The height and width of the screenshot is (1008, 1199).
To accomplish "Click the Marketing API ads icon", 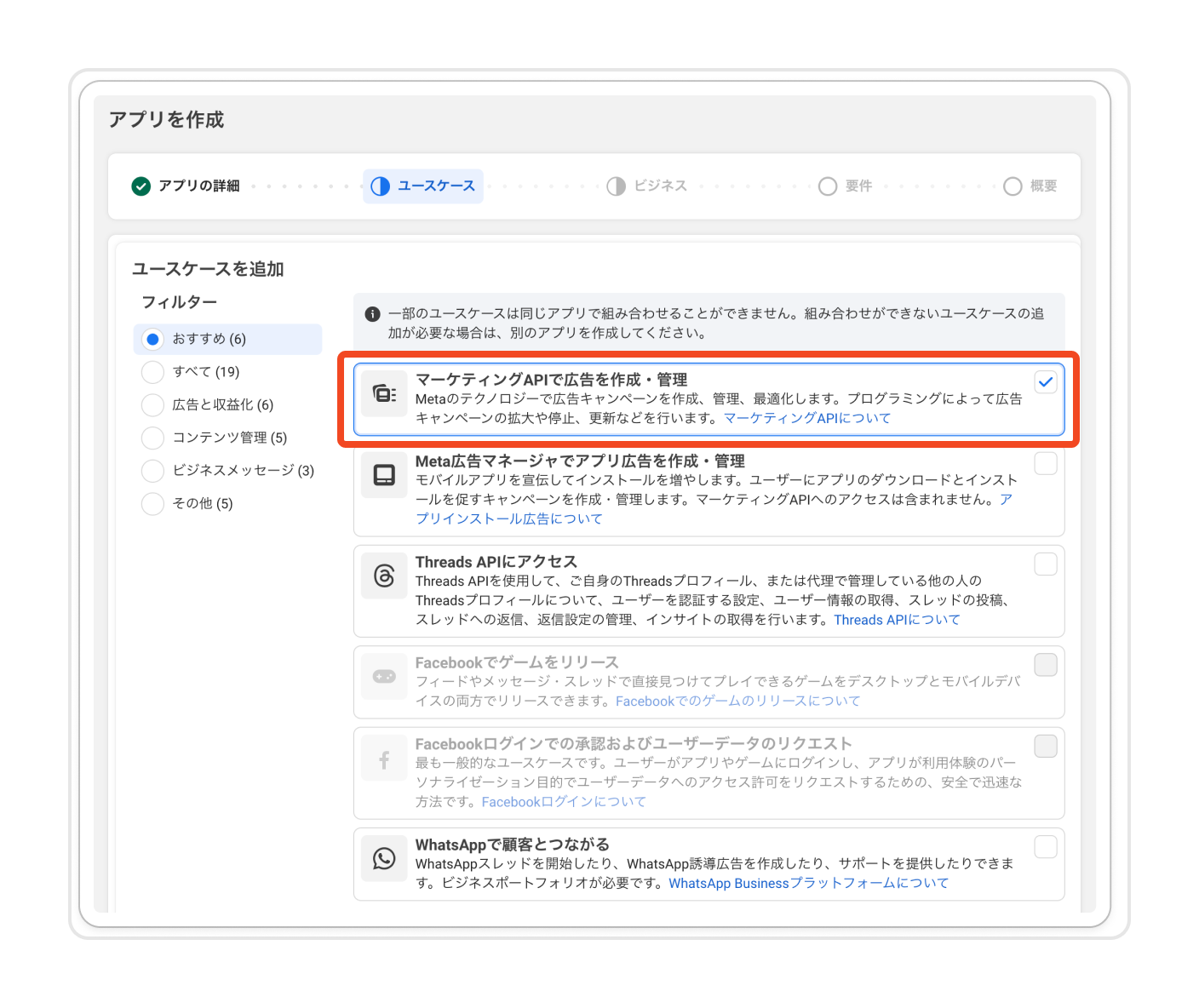I will pos(384,393).
